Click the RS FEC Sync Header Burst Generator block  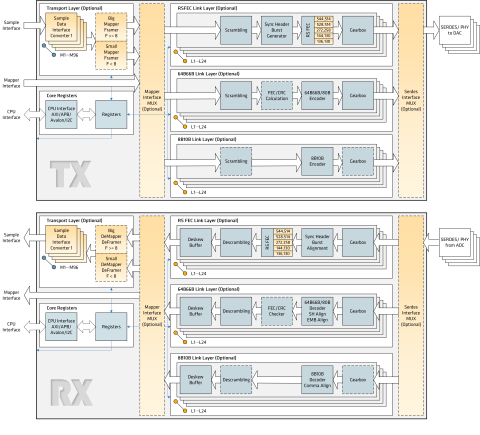[277, 30]
